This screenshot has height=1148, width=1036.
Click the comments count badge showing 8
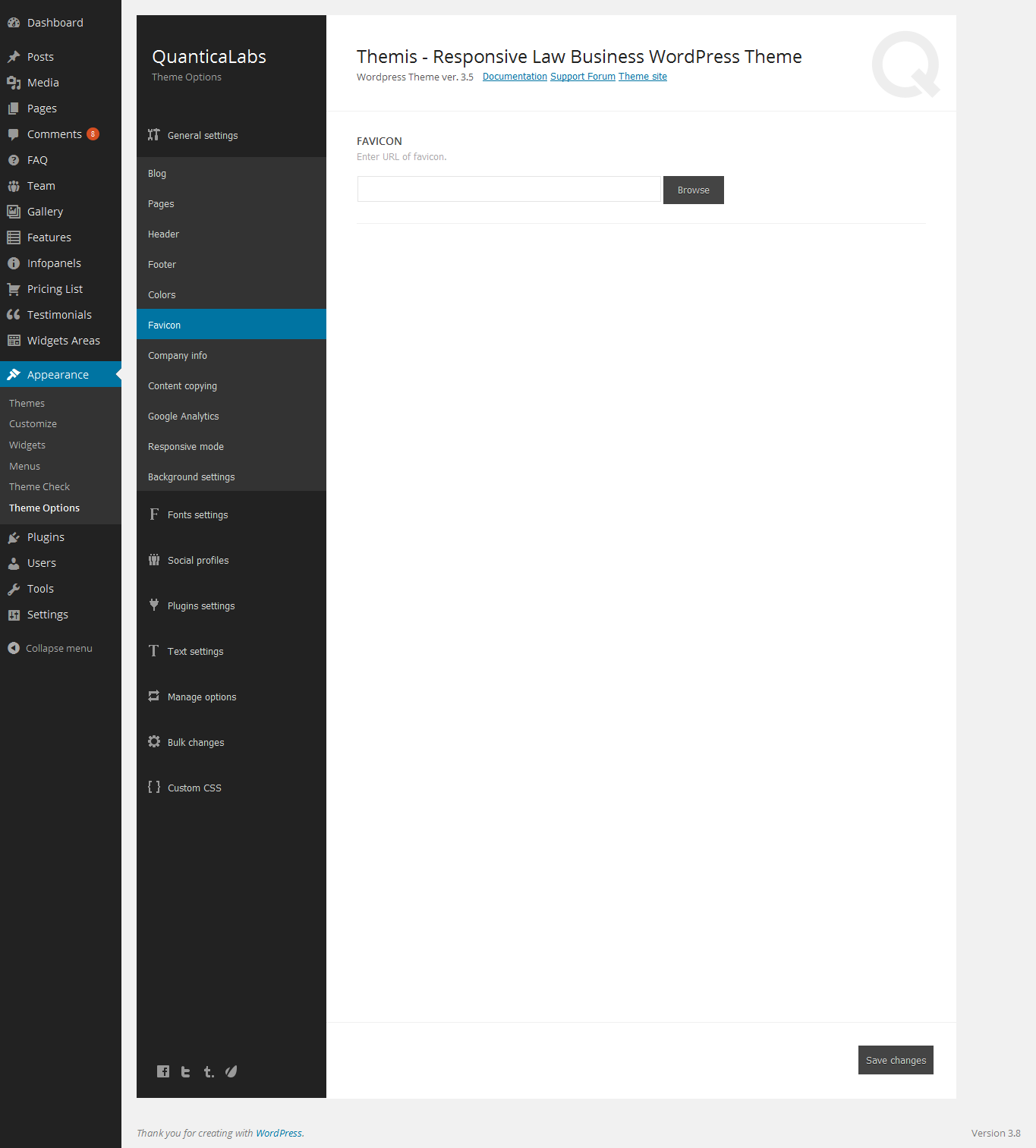(93, 134)
